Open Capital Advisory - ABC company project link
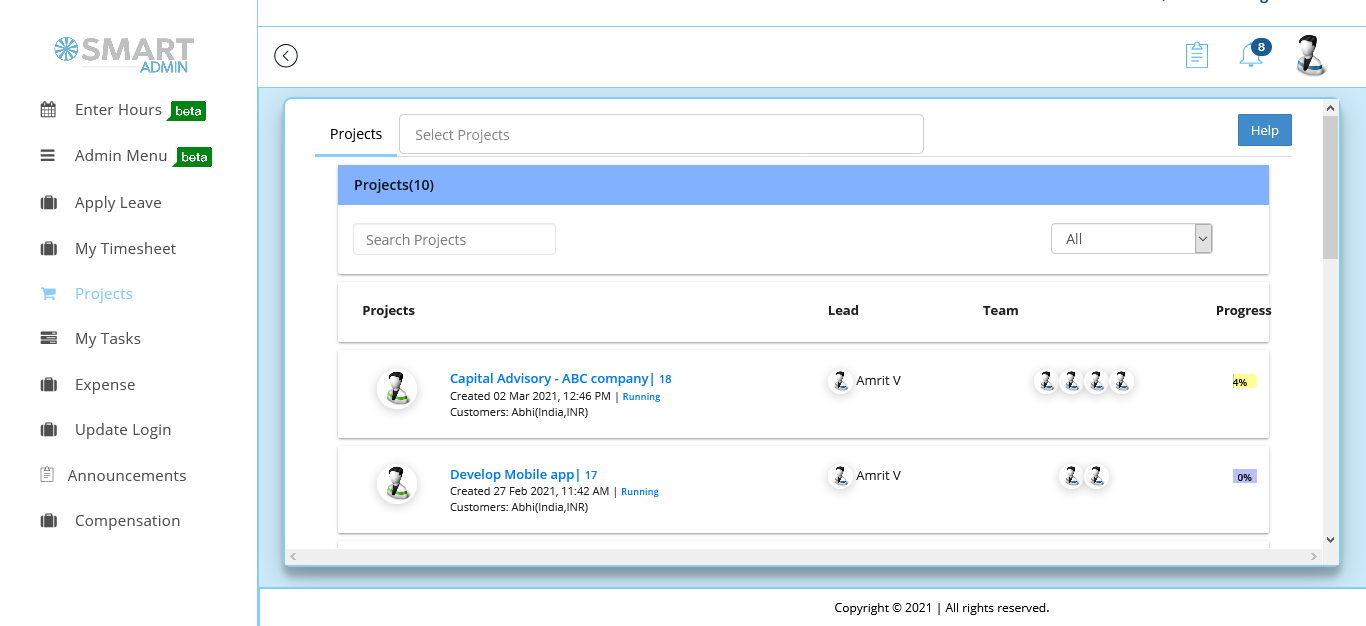Screen dimensions: 1366x626 [549, 379]
